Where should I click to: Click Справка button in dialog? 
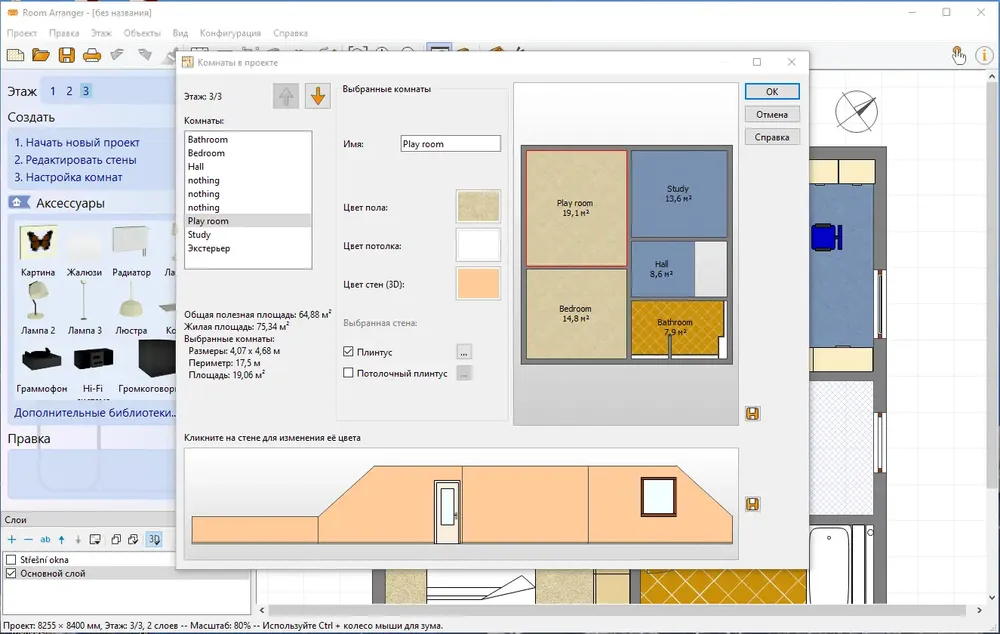pyautogui.click(x=772, y=137)
